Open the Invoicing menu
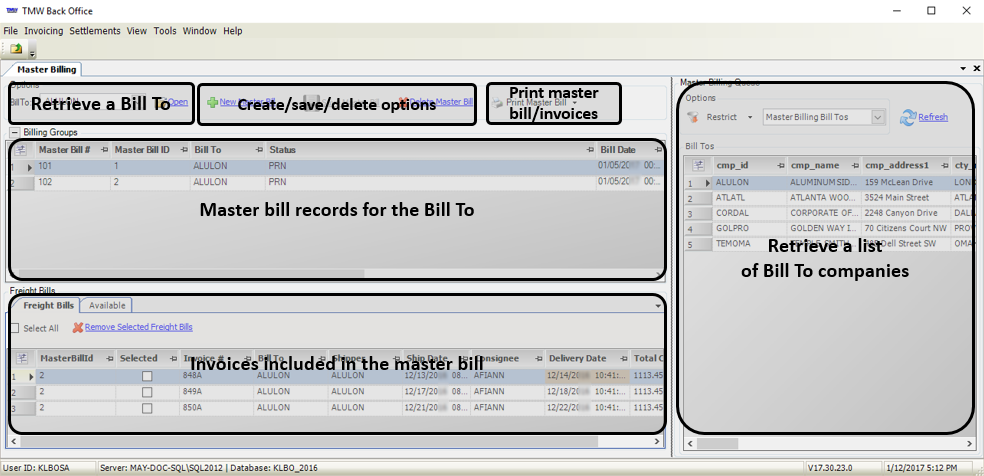Viewport: 984px width, 476px height. tap(44, 31)
